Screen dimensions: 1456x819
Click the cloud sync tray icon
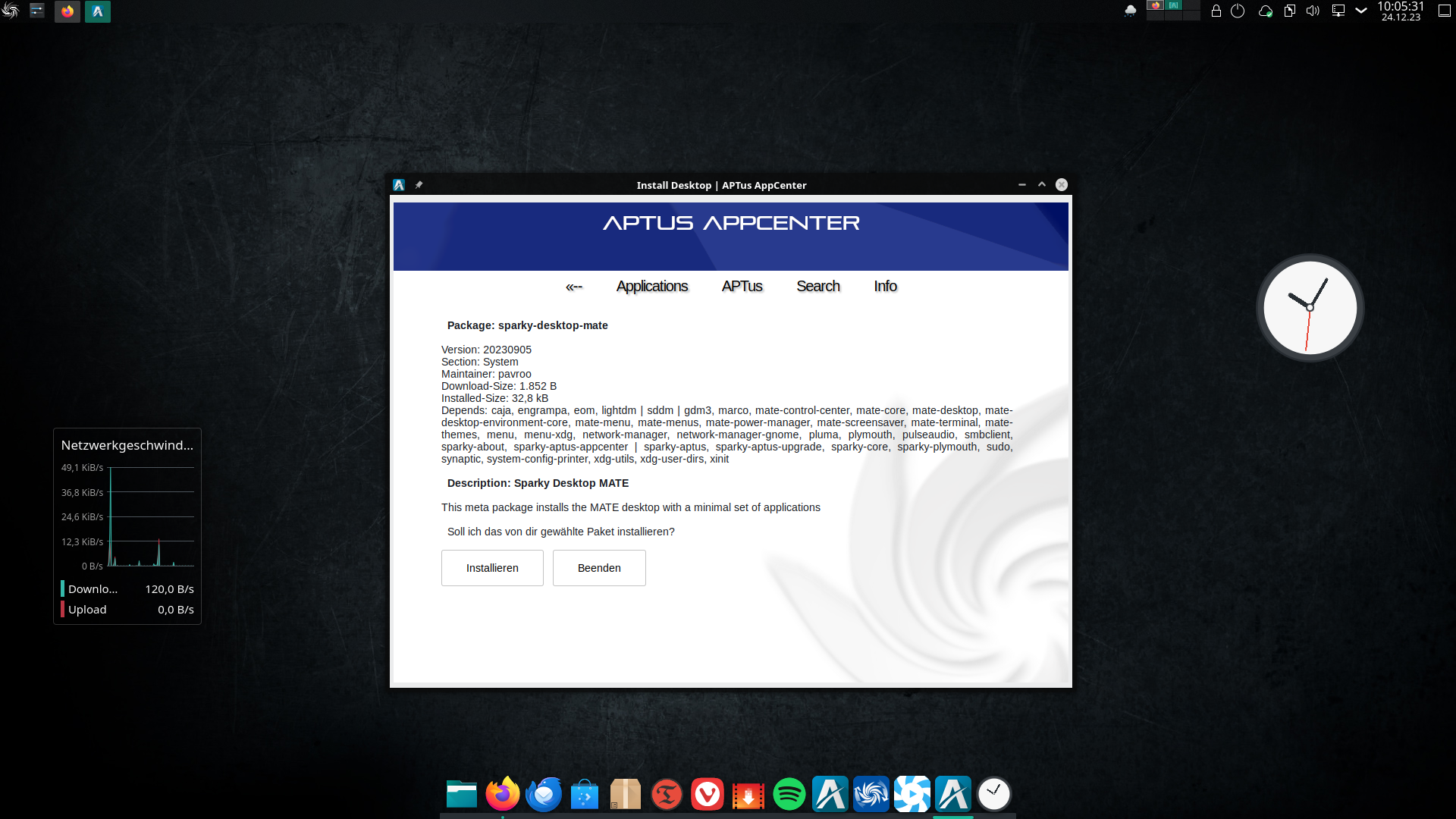point(1265,11)
